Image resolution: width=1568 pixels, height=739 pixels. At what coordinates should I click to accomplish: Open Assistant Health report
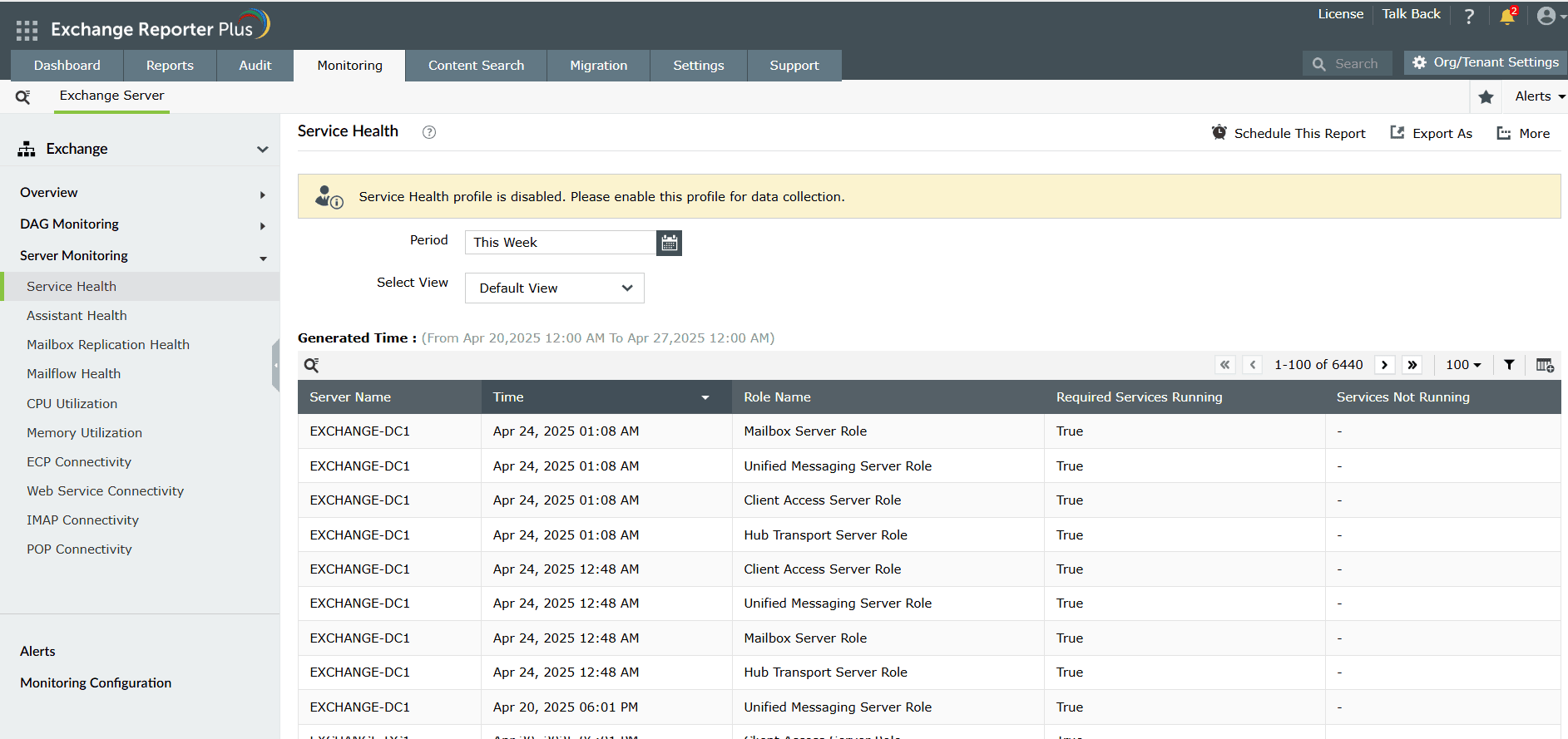tap(77, 316)
